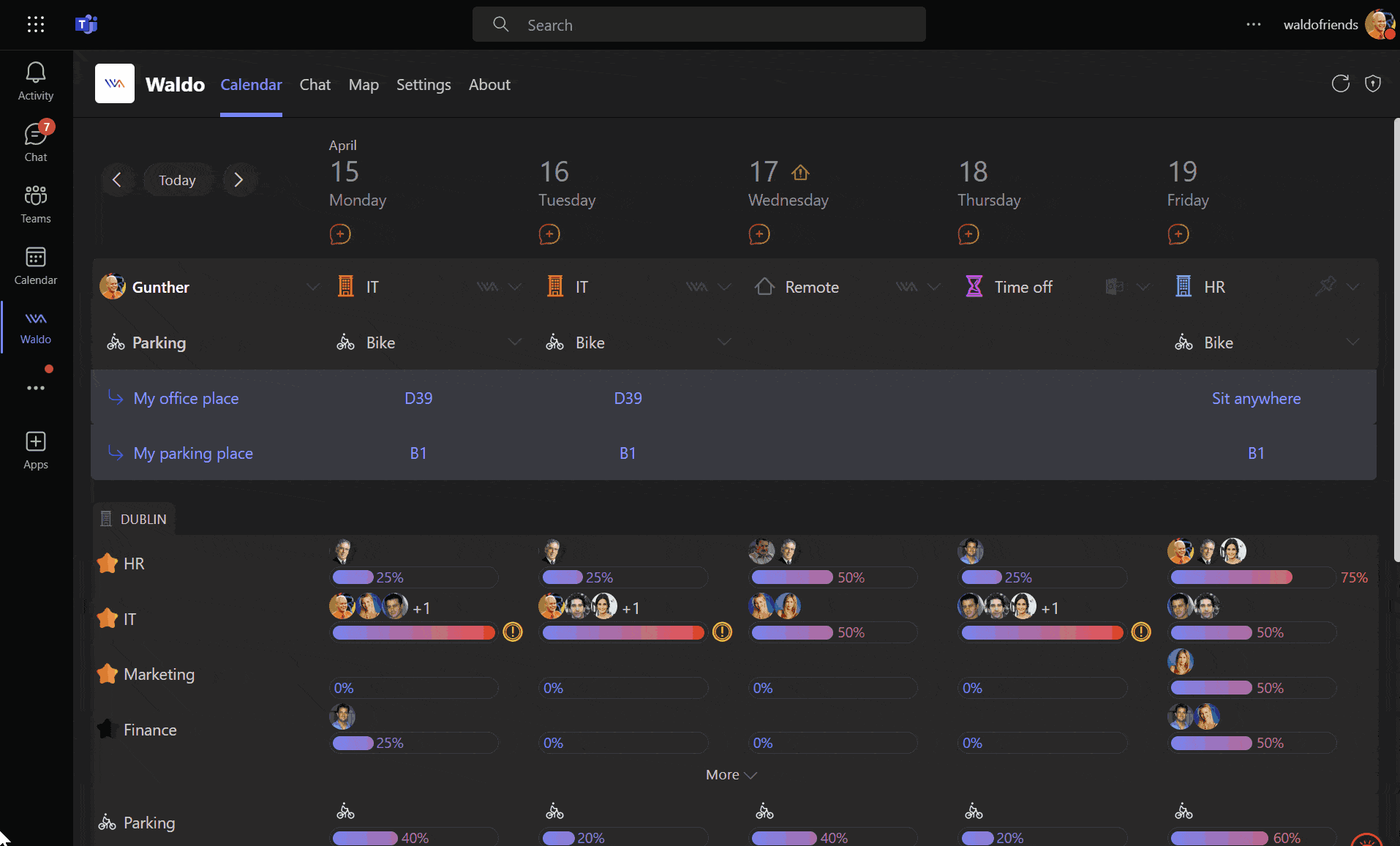Toggle the Finance star favorite
The width and height of the screenshot is (1400, 846).
[x=108, y=729]
